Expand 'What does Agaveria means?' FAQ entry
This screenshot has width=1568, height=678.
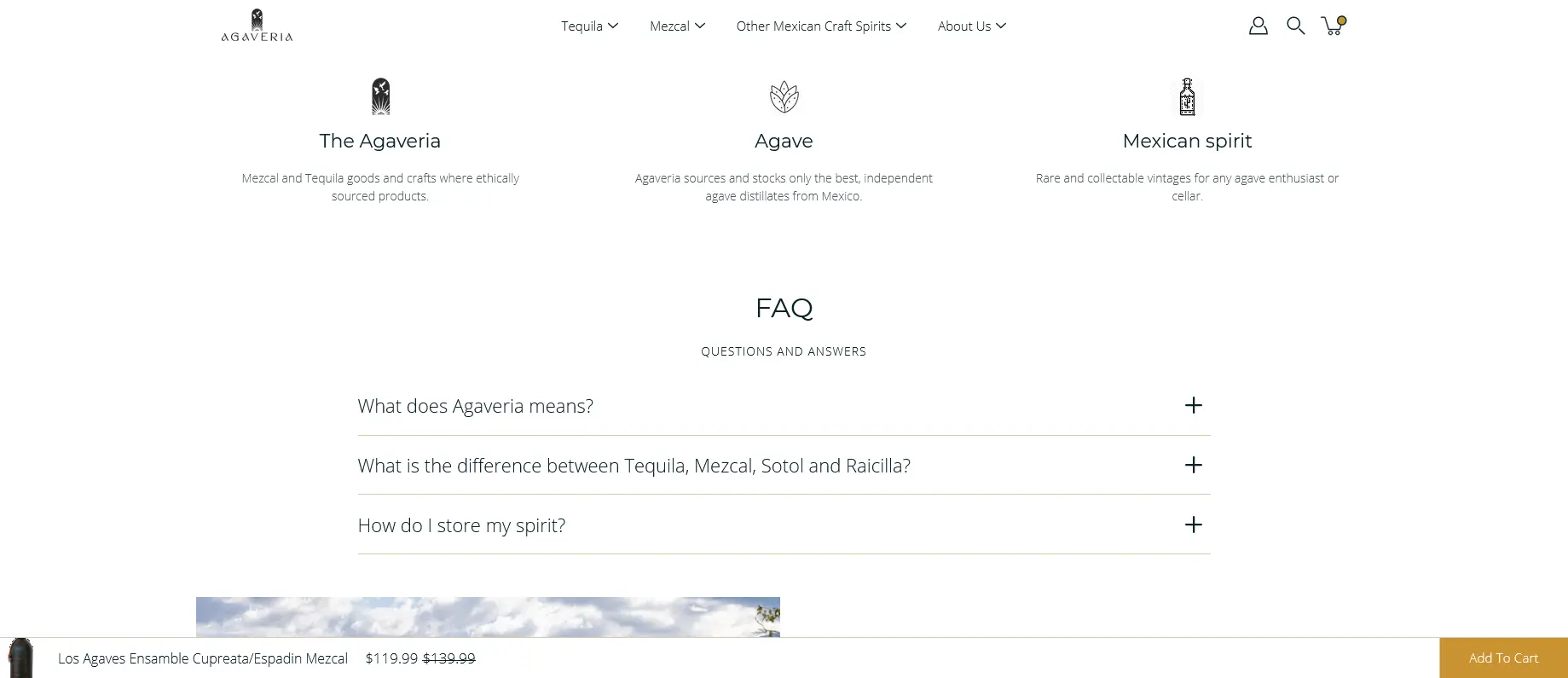click(x=475, y=406)
